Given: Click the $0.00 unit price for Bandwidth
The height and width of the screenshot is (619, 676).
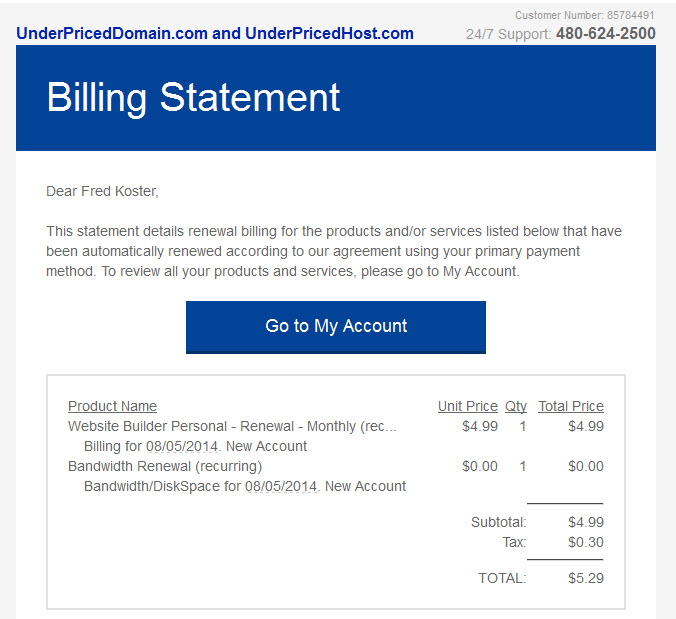Looking at the screenshot, I should point(480,466).
